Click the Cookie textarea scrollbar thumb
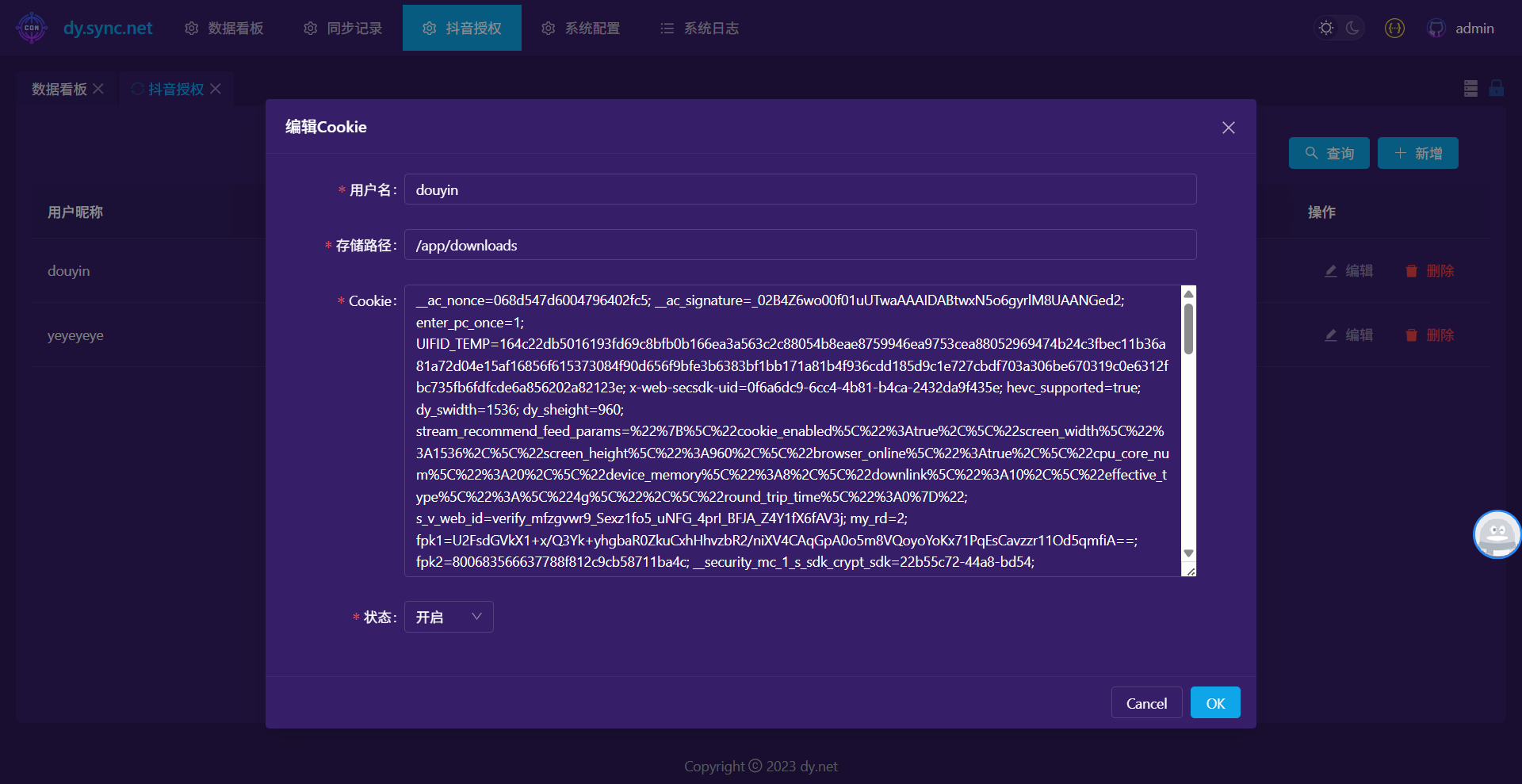Viewport: 1522px width, 784px height. click(1188, 328)
